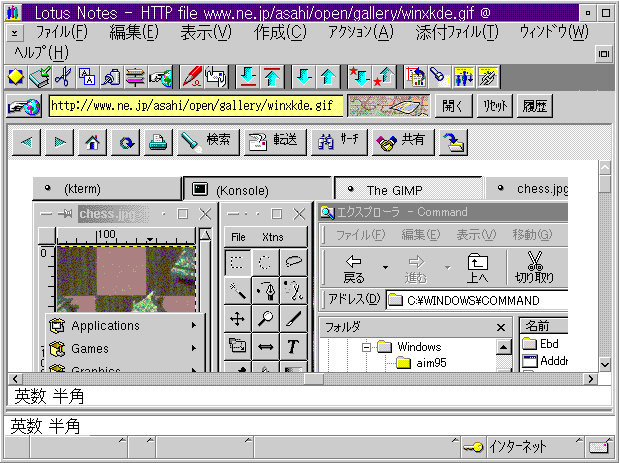
Task: Click the vertical scrollbar up arrow
Action: coord(605,168)
